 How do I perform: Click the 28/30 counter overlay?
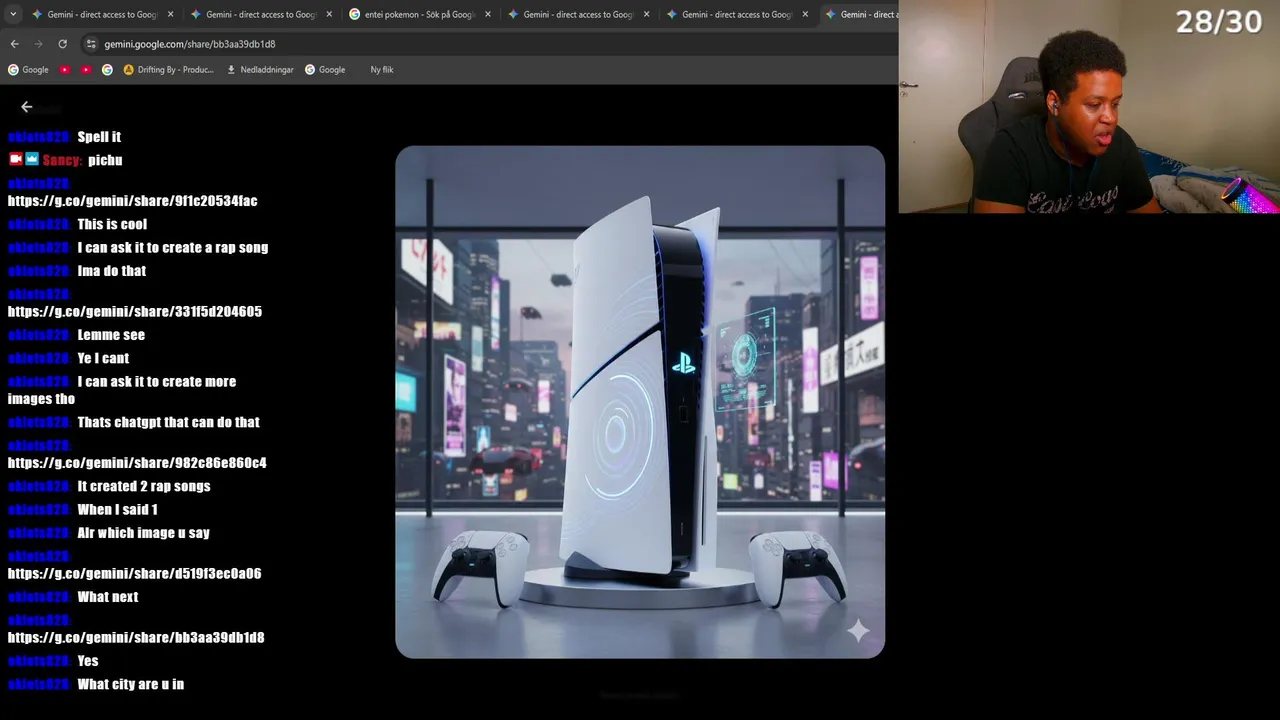(1218, 22)
